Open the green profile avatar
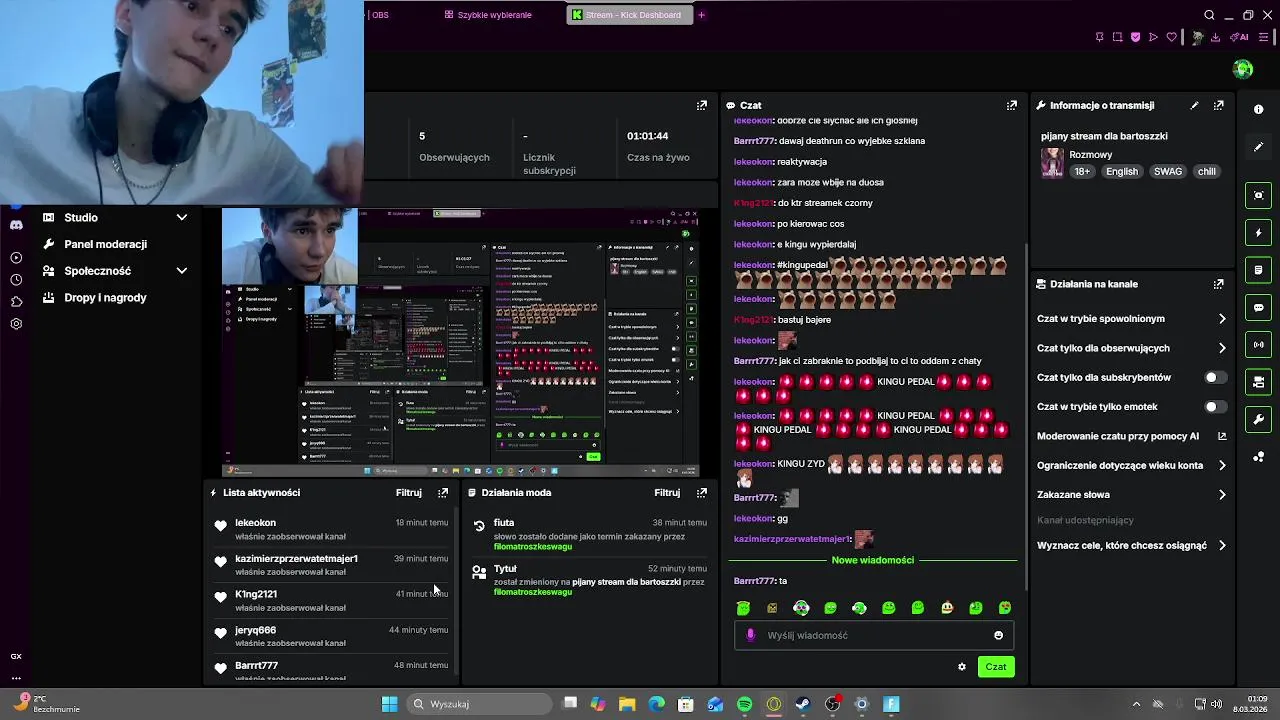The width and height of the screenshot is (1280, 720). 1243,69
